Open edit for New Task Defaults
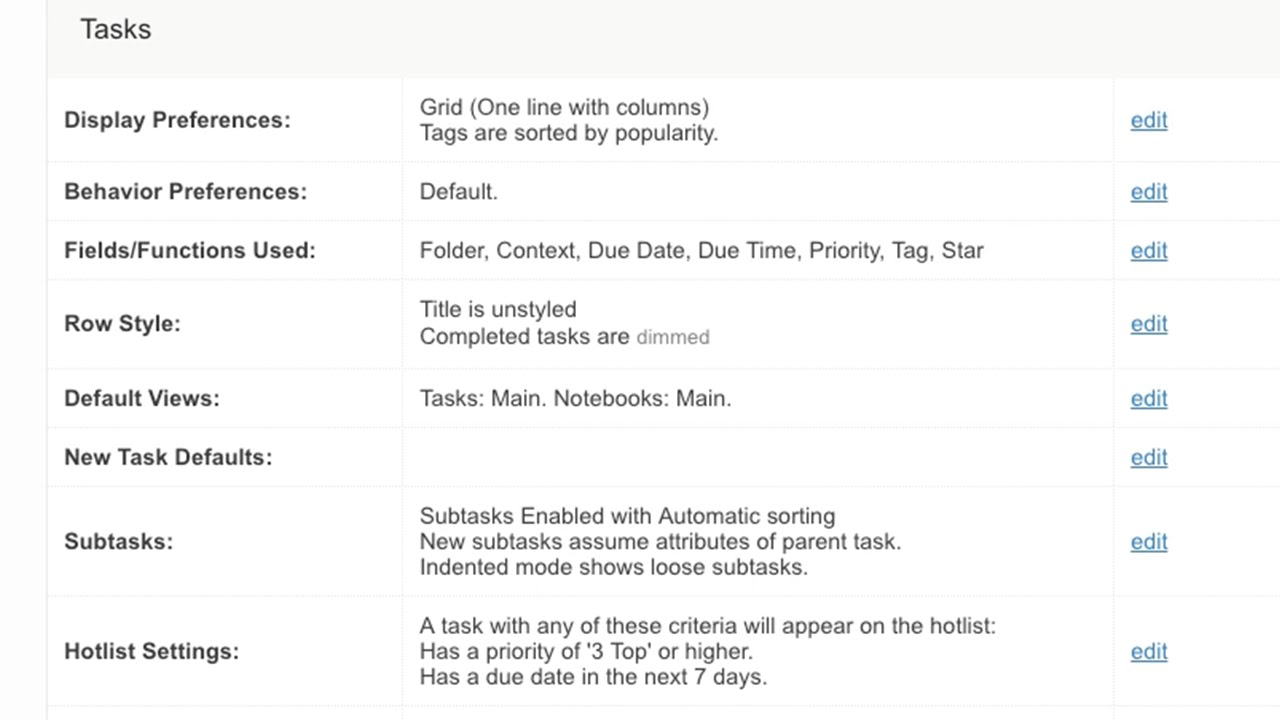 (x=1148, y=457)
